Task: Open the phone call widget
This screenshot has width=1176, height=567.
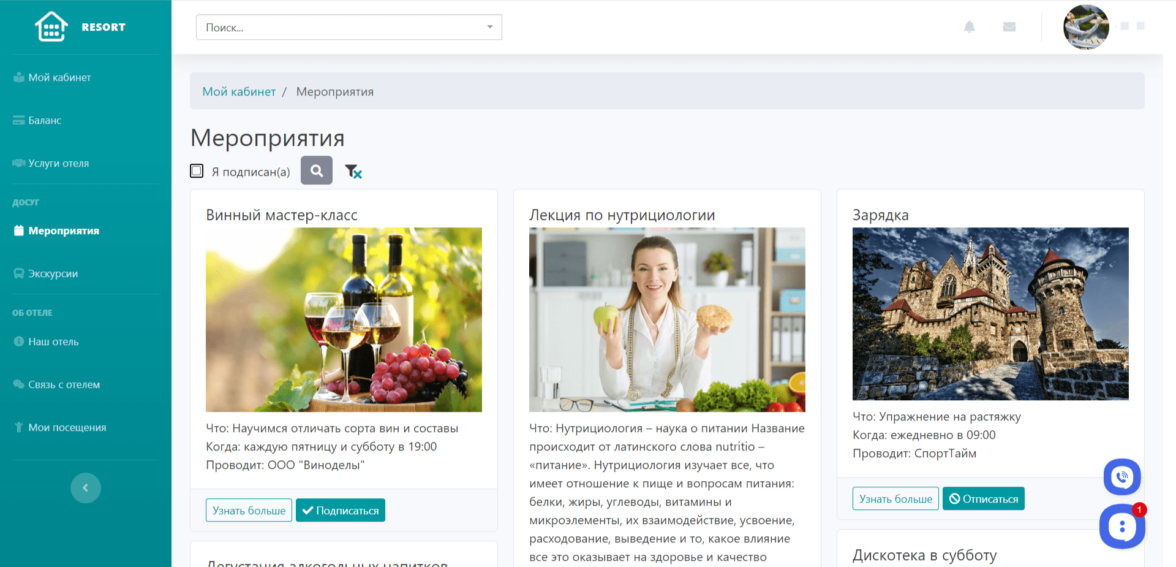Action: point(1122,477)
